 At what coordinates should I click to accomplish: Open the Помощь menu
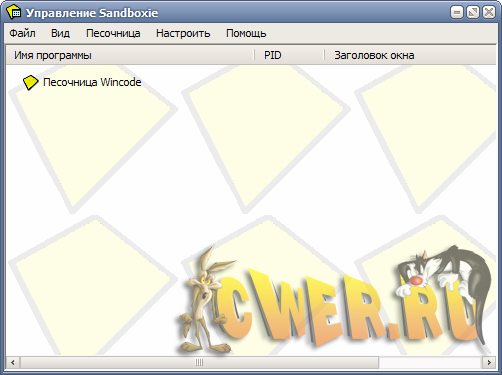tap(246, 33)
